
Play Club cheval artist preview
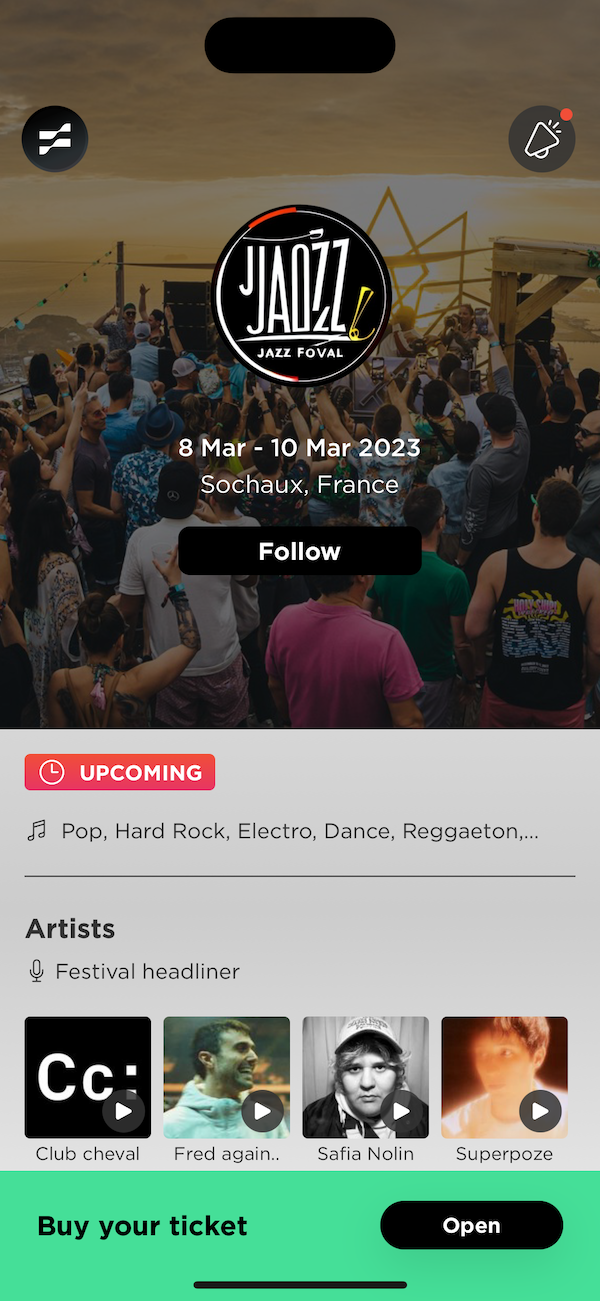[x=124, y=1111]
